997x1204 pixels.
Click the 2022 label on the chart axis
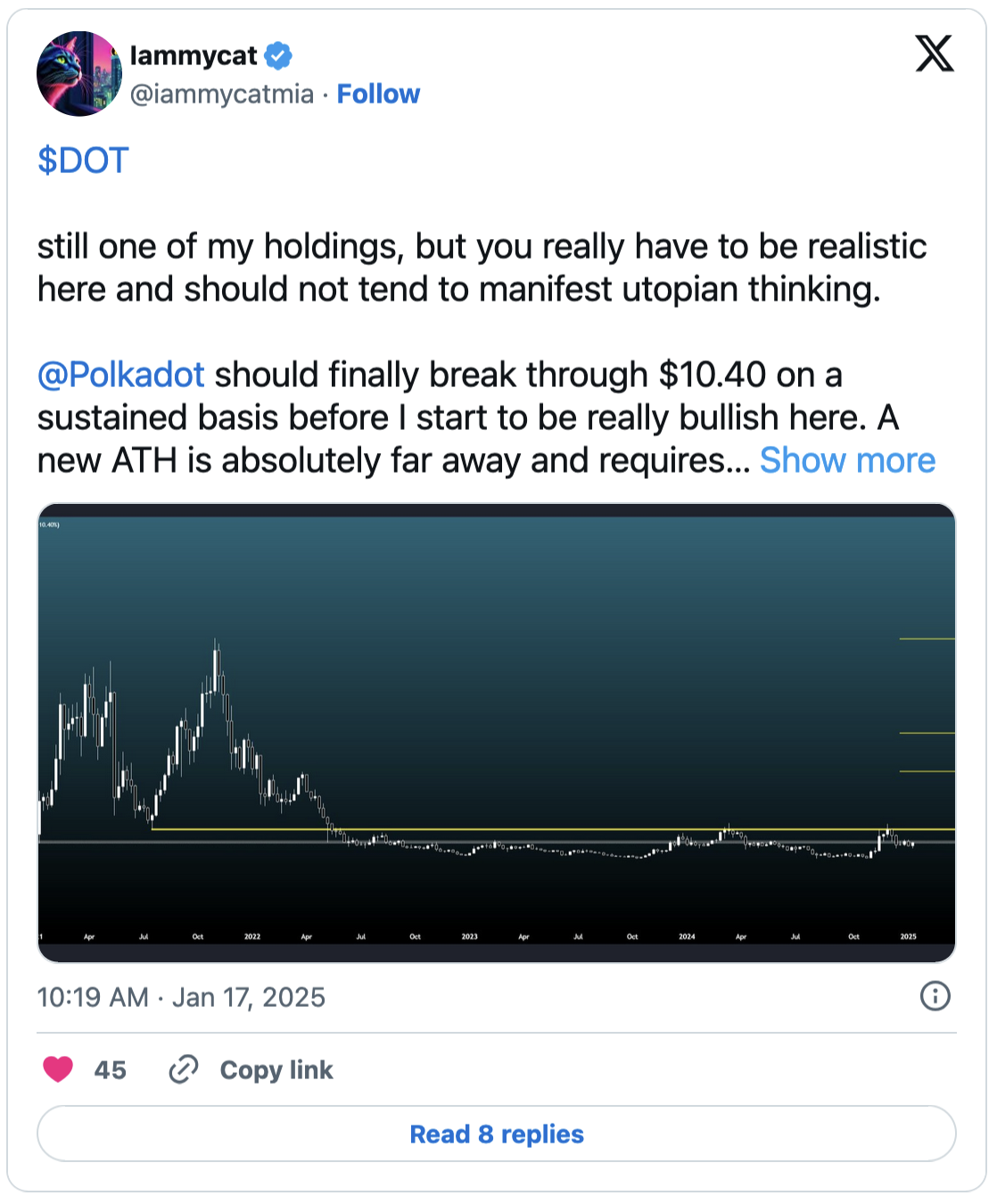252,936
